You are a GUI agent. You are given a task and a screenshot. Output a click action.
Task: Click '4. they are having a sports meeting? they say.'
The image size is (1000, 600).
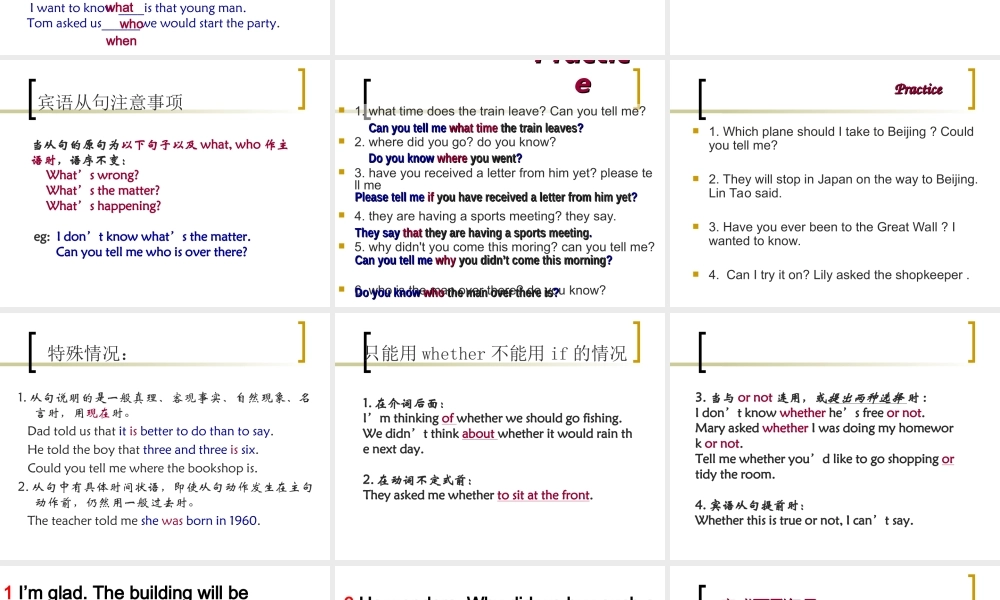(x=485, y=216)
